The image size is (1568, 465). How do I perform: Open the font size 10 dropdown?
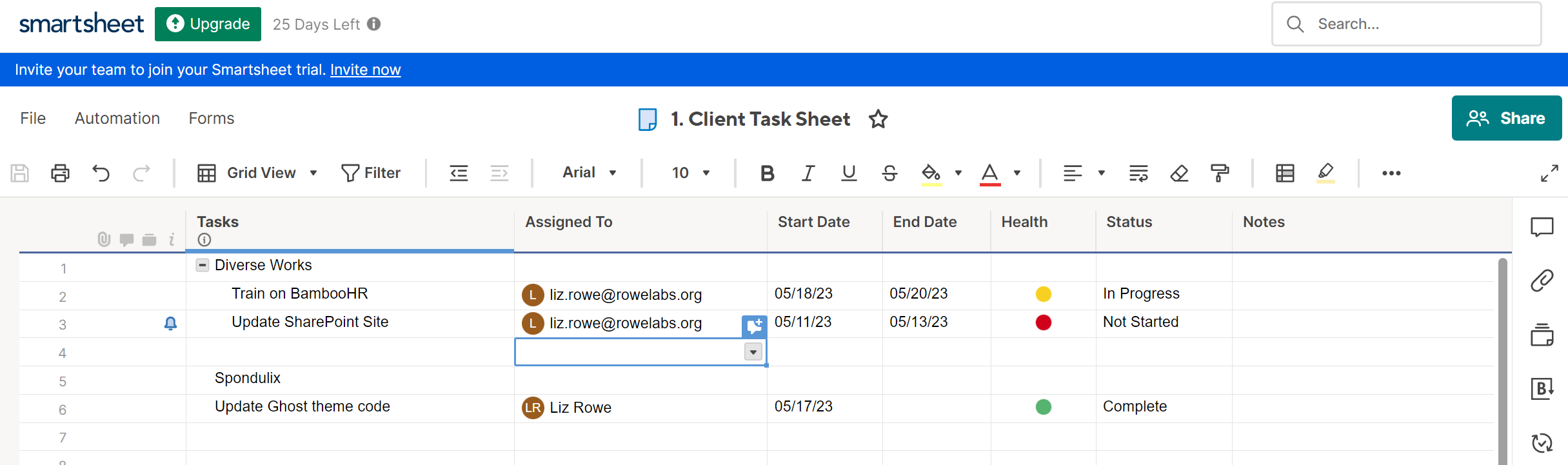[x=691, y=173]
